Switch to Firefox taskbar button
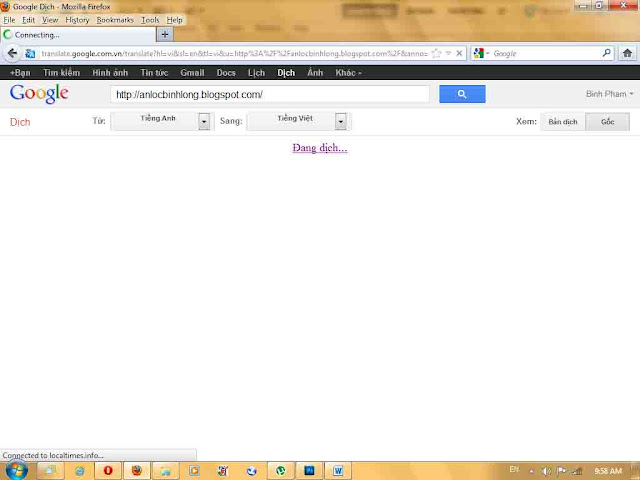 [137, 471]
